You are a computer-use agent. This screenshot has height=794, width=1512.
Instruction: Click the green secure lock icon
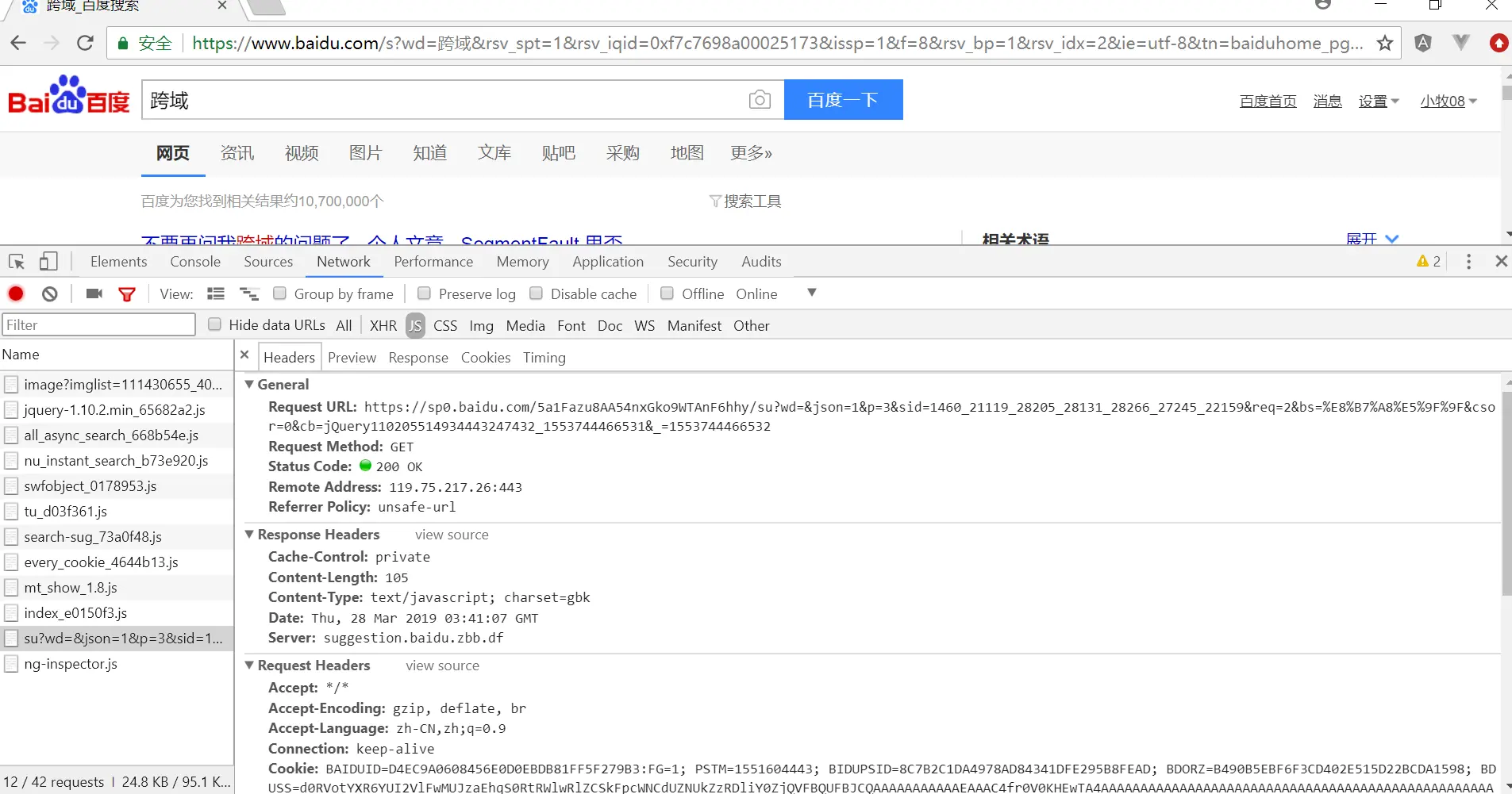point(123,43)
